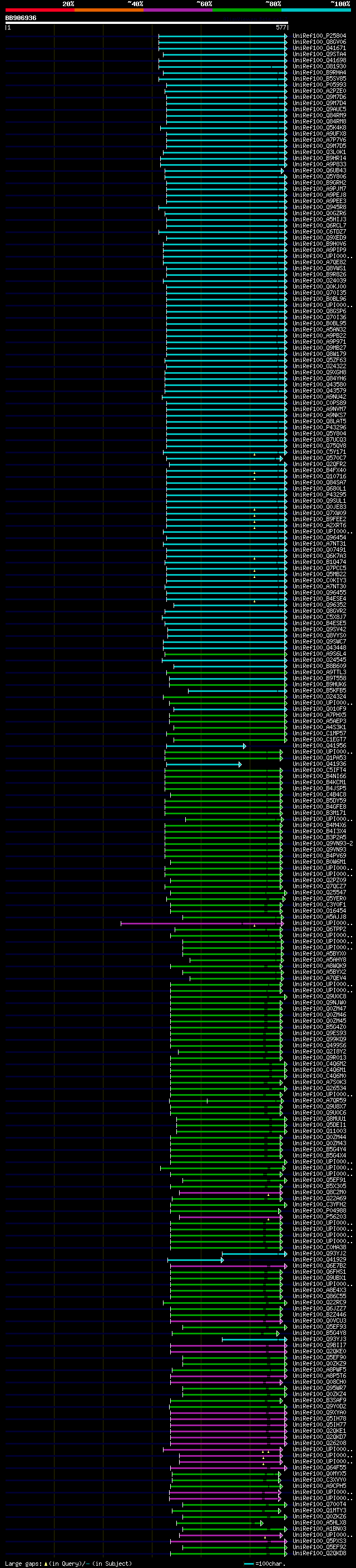Image resolution: width=356 pixels, height=1568 pixels.
Task: Click the orange ~40% identity legend bar
Action: tap(109, 10)
